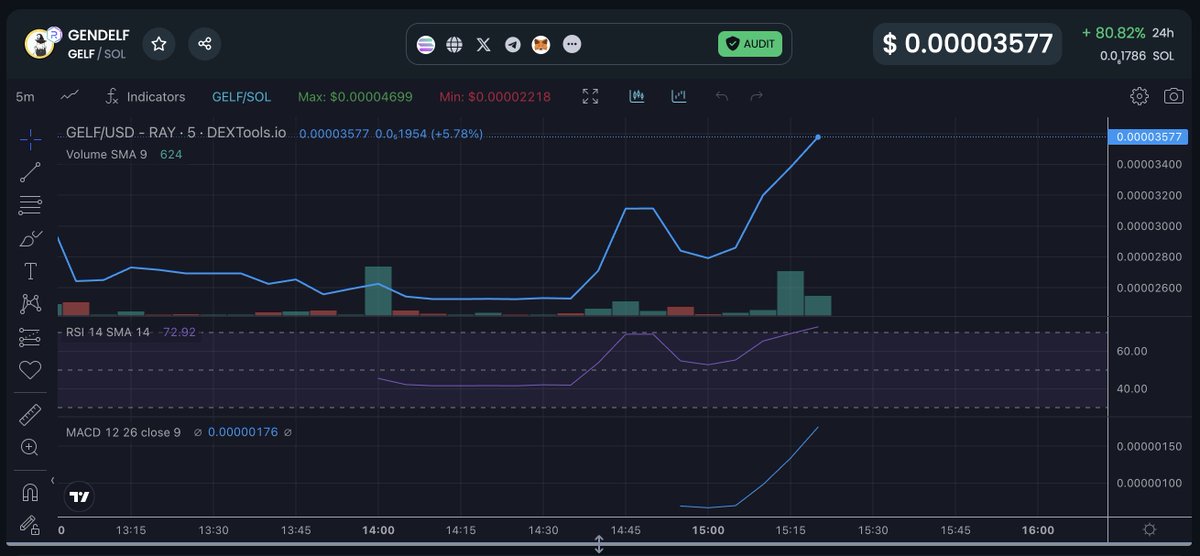The image size is (1200, 556).
Task: Click the share icon next to GENDELF
Action: point(205,44)
